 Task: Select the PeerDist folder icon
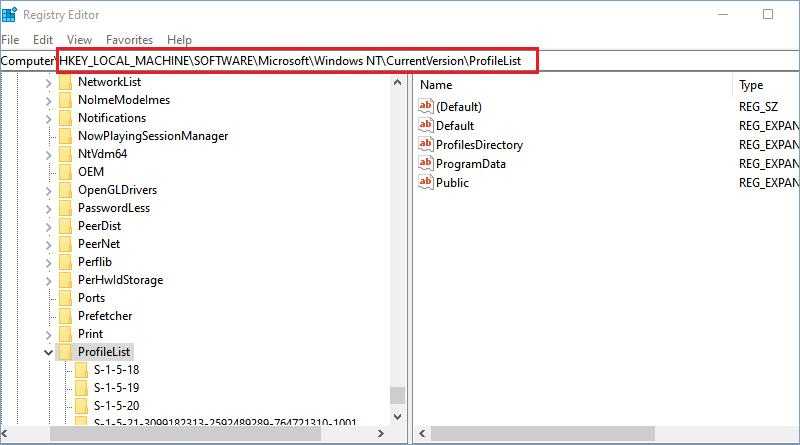(65, 226)
